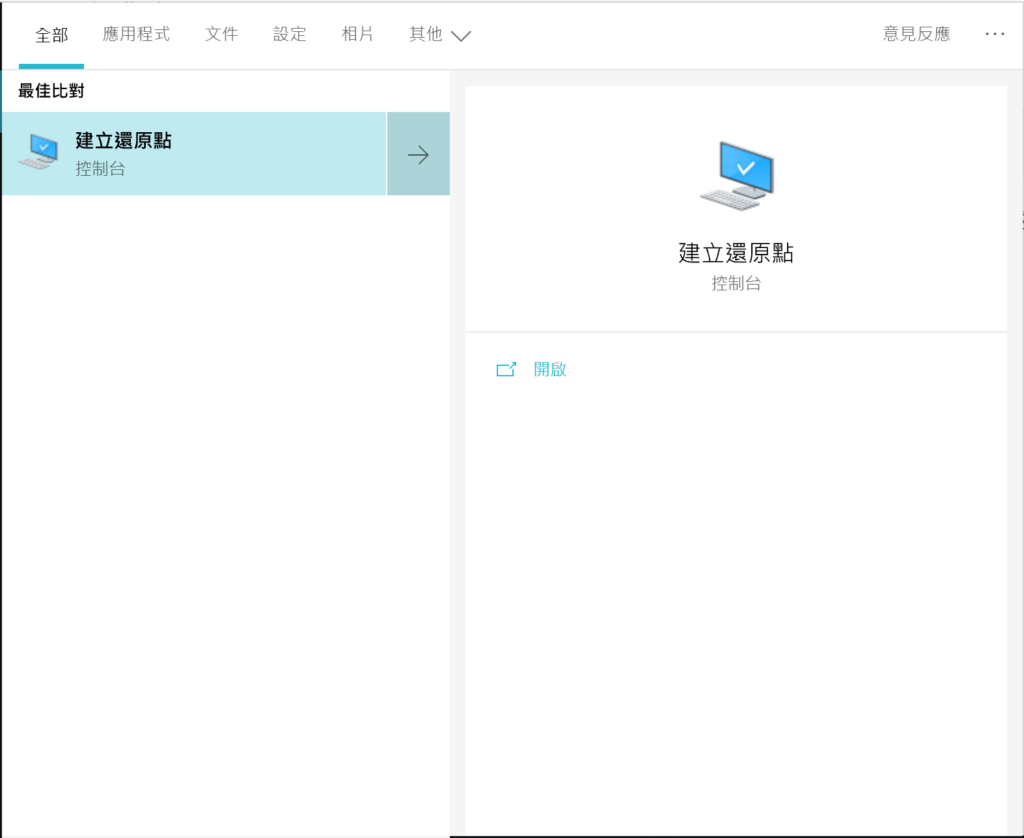Click the 控制台 subtitle under the large icon

(x=736, y=283)
